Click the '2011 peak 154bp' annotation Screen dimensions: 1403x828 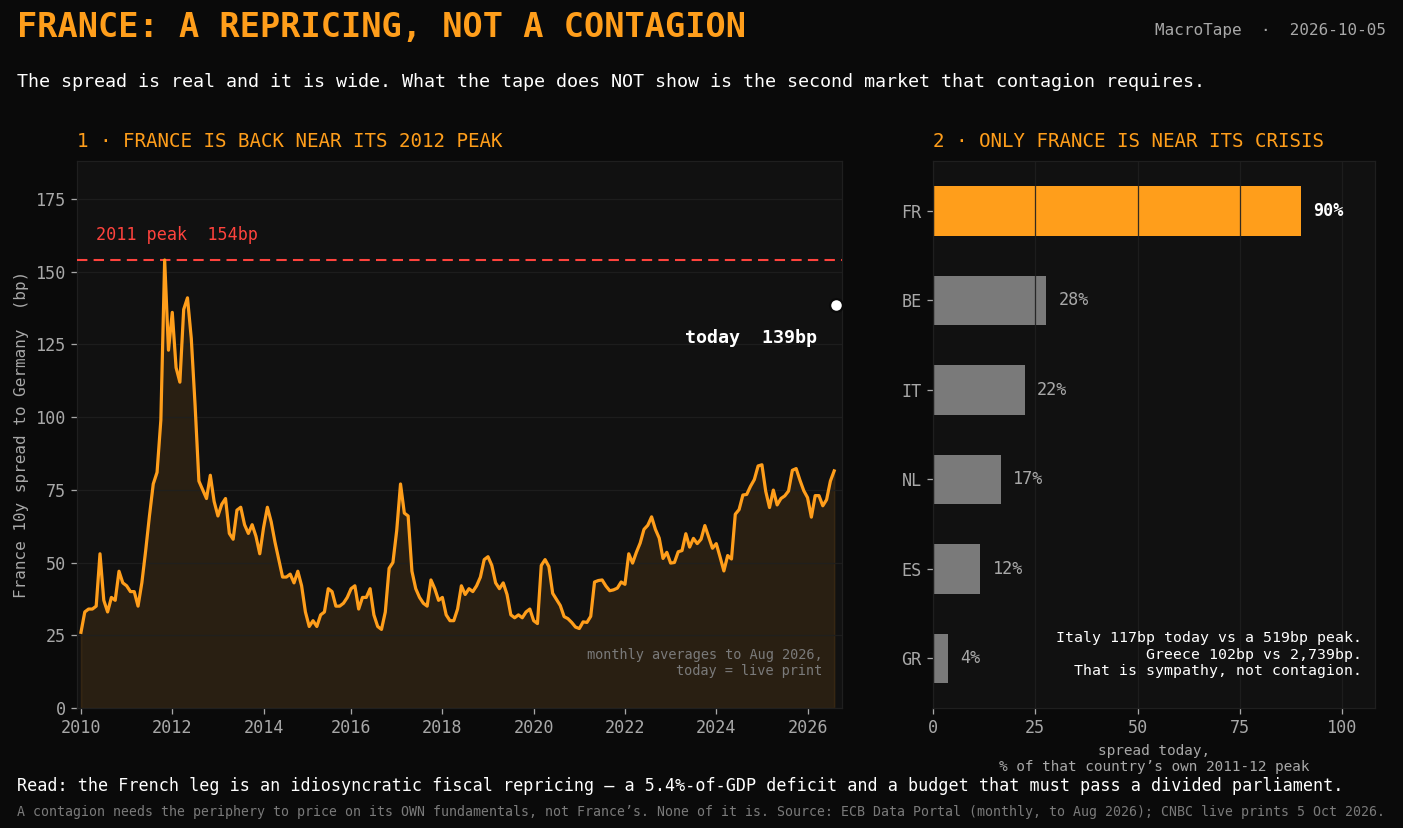(177, 235)
